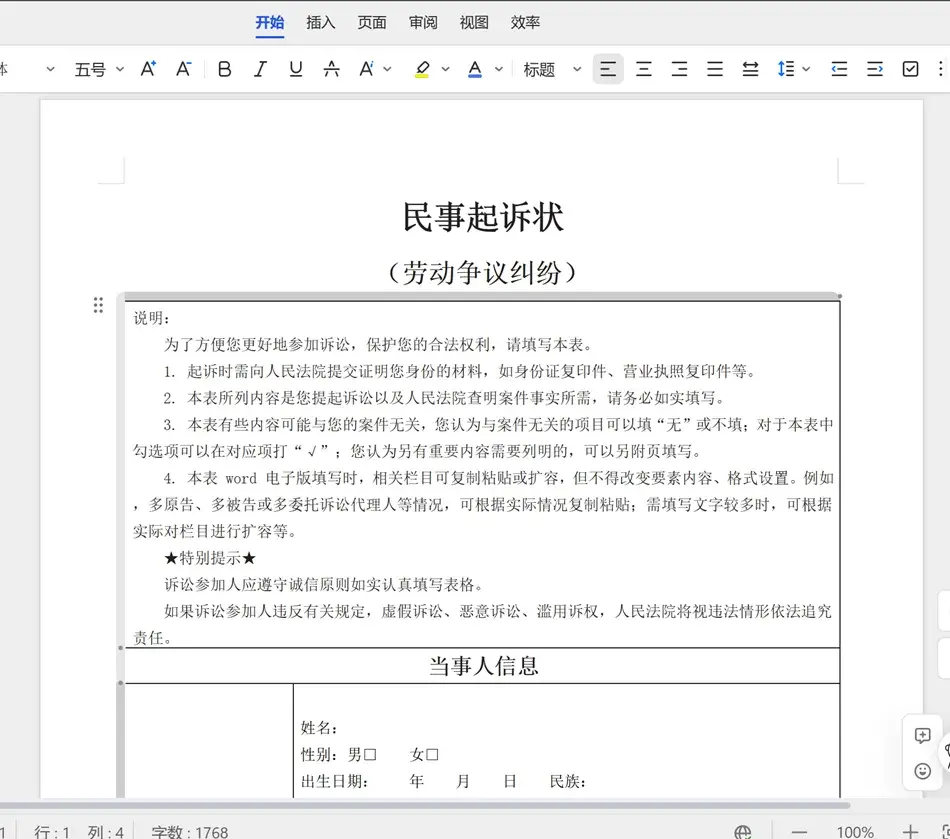The image size is (950, 839).
Task: Switch to the 插入 tab
Action: [x=320, y=22]
